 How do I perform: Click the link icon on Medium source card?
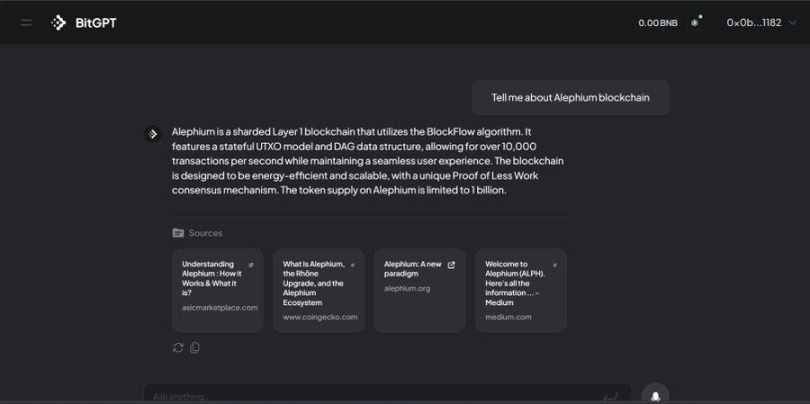pos(554,265)
